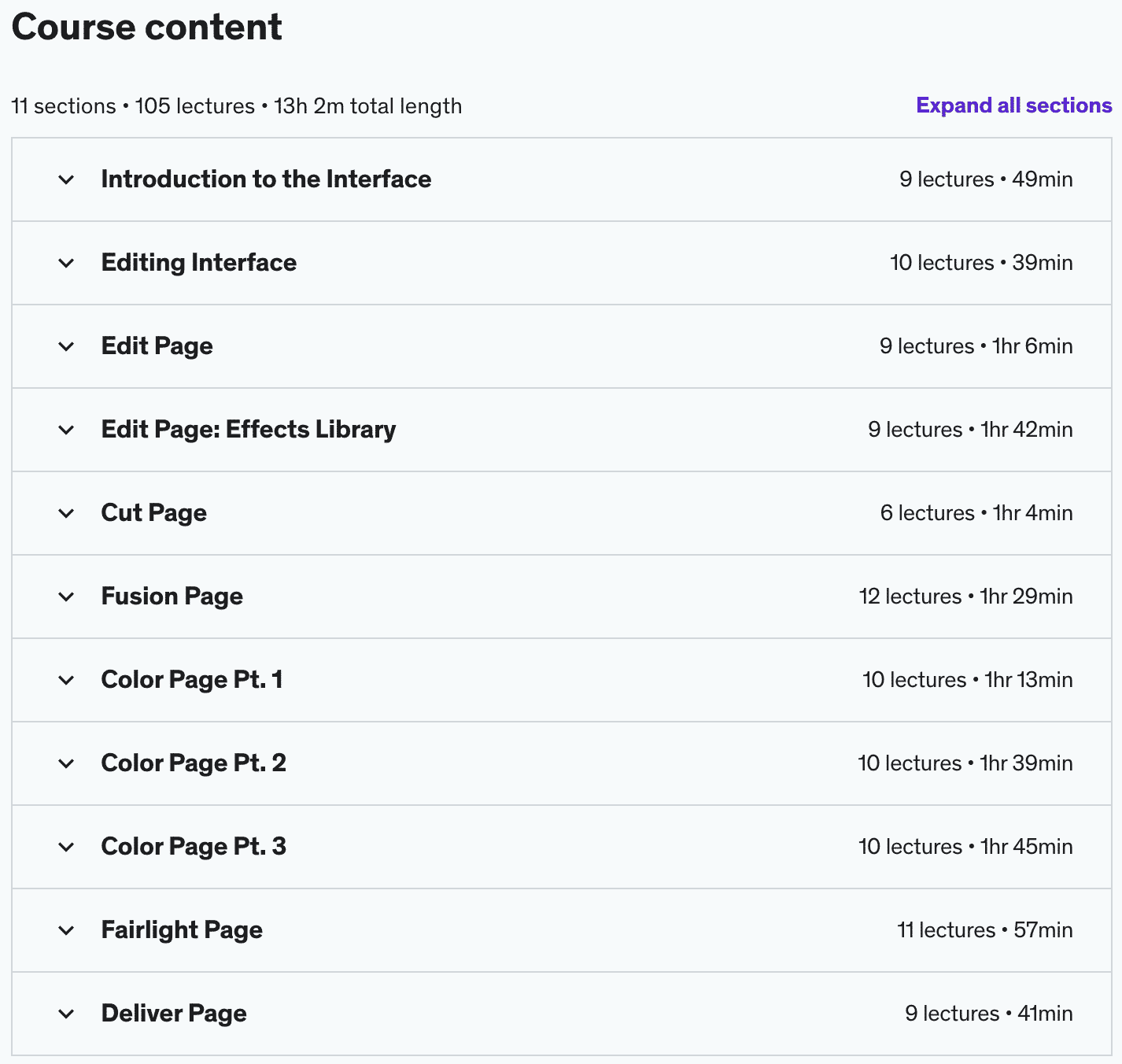Viewport: 1122px width, 1064px height.
Task: Click the Fusion Page section title
Action: 172,597
